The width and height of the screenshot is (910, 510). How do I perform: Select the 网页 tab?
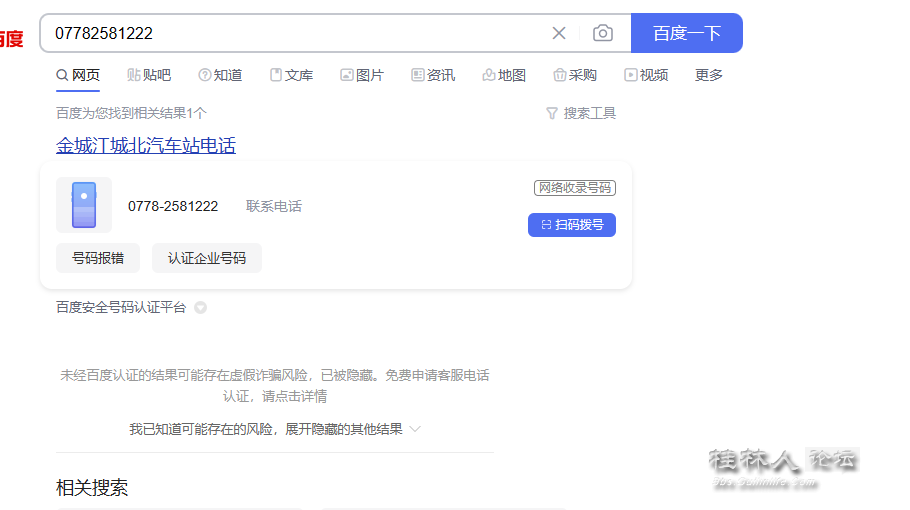(78, 75)
